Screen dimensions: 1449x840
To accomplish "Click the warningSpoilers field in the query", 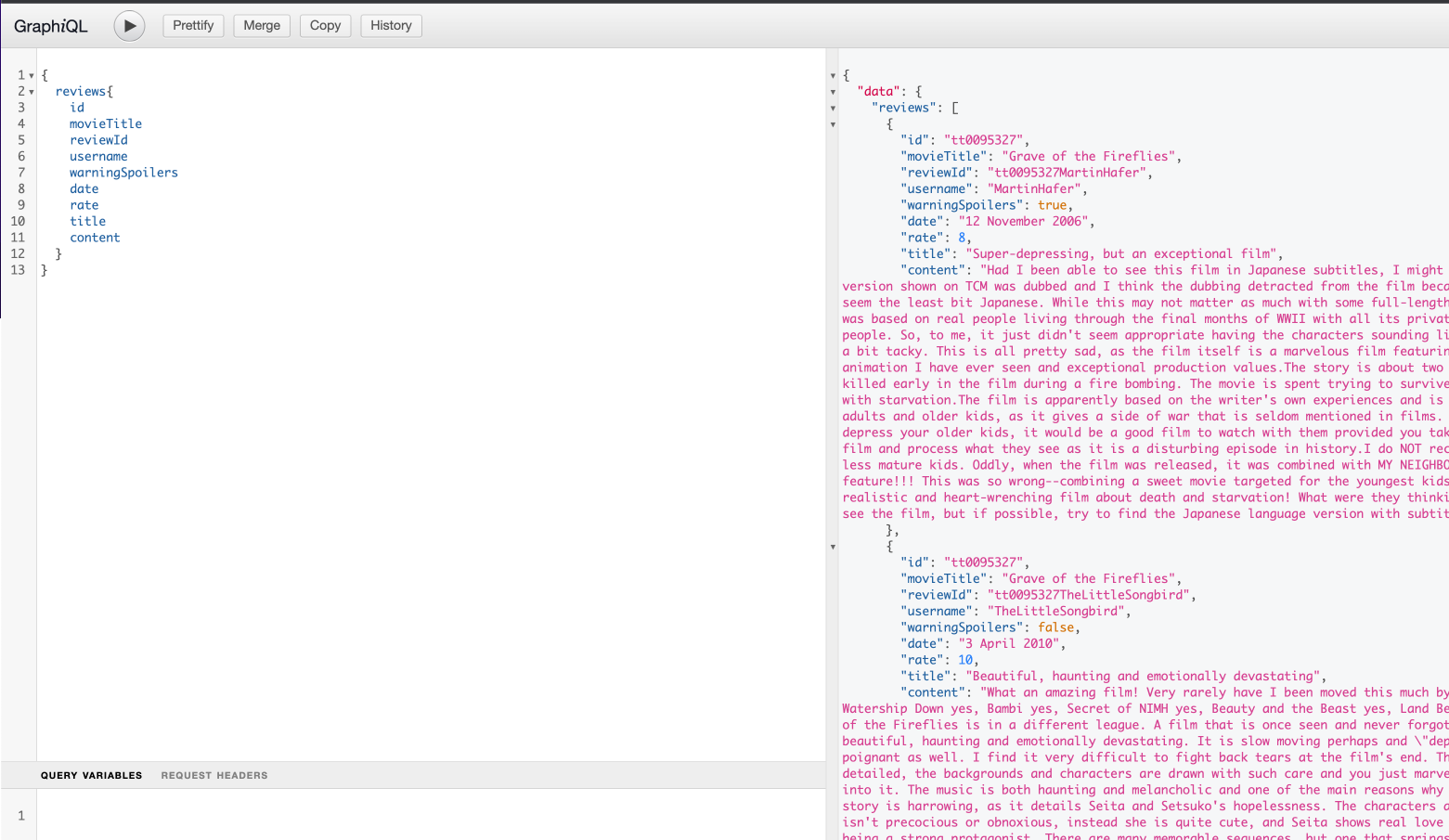I will pos(123,173).
